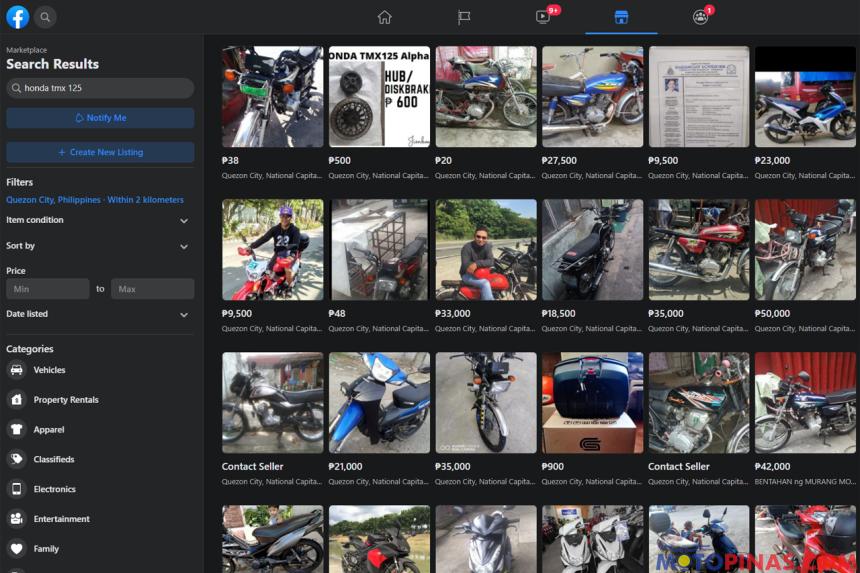Open the Classifieds category

pyautogui.click(x=54, y=459)
